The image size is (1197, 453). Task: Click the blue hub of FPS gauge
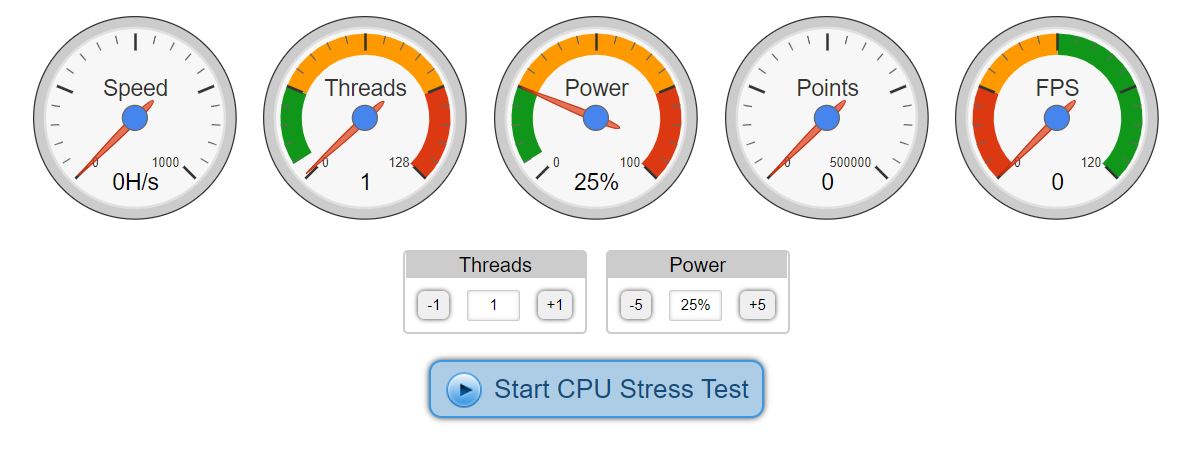1057,118
